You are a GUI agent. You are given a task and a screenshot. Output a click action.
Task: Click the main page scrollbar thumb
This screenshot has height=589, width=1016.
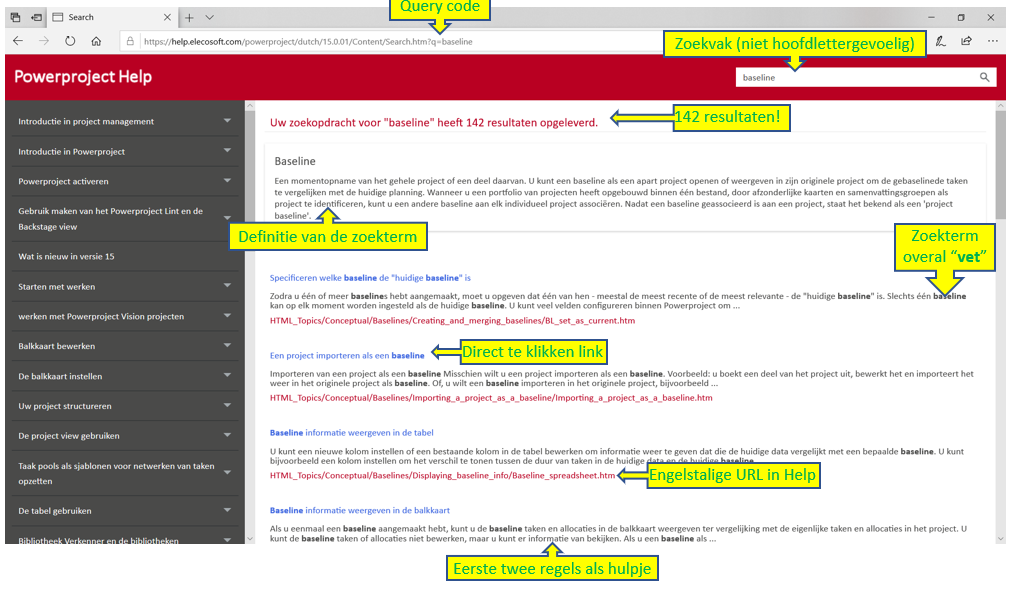coord(1000,165)
